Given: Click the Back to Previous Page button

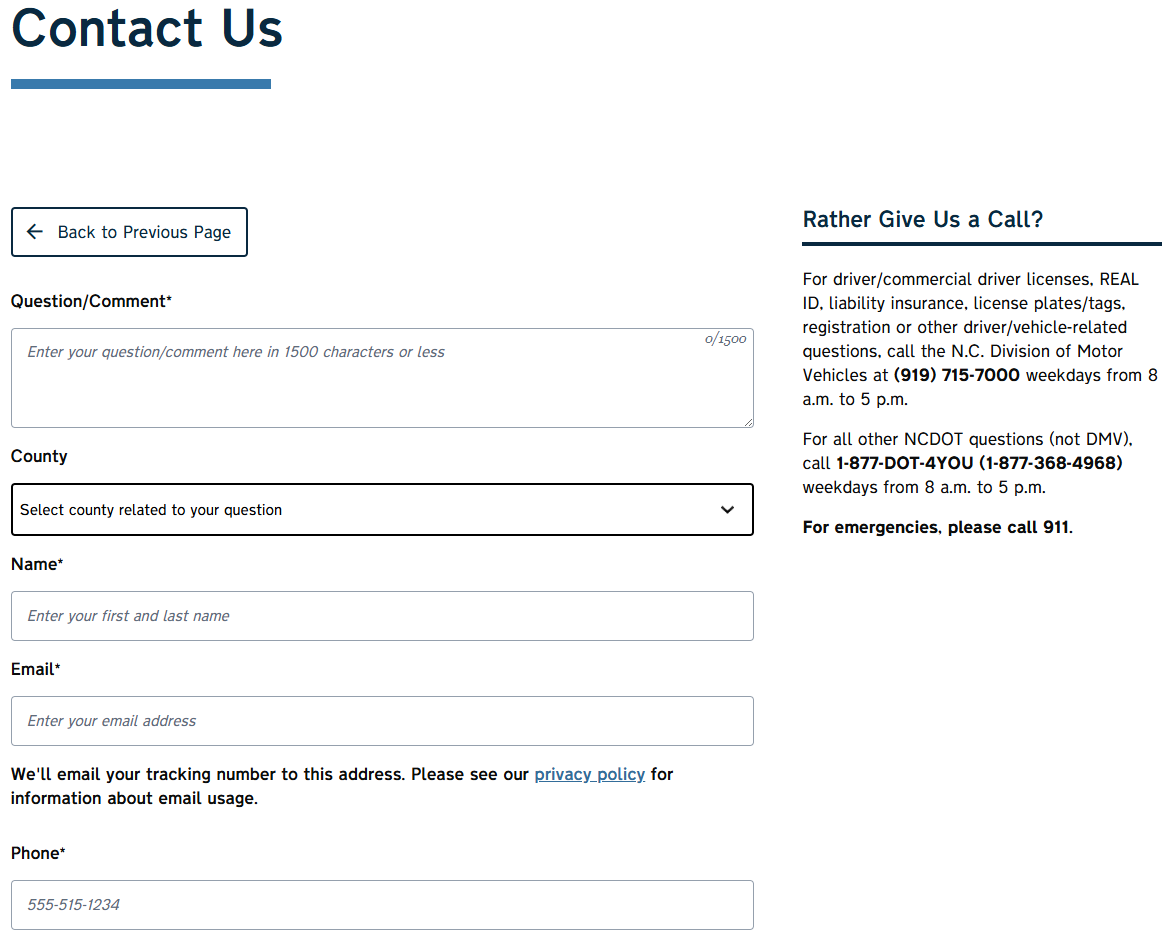Looking at the screenshot, I should coord(129,231).
